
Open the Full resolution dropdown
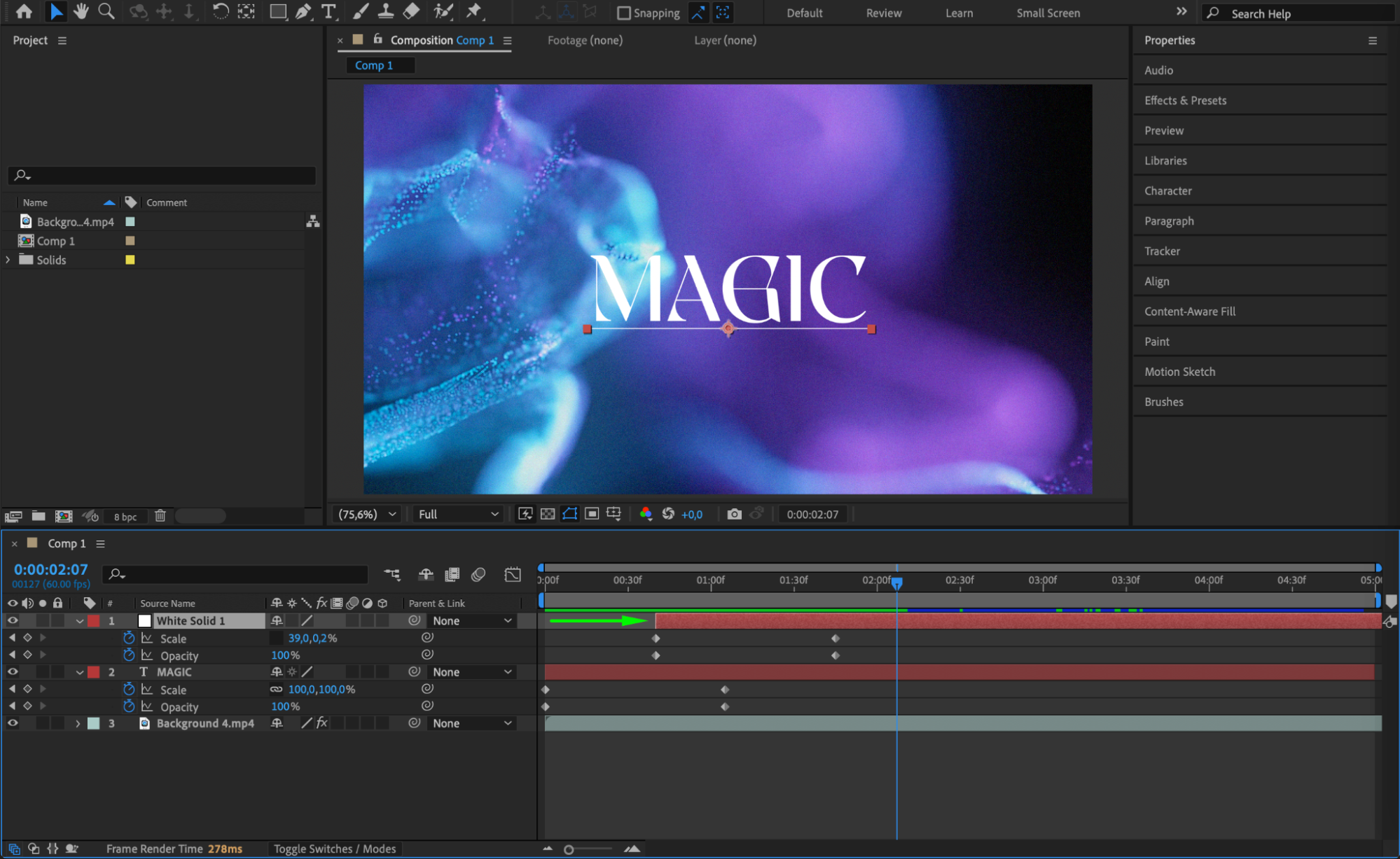coord(458,515)
